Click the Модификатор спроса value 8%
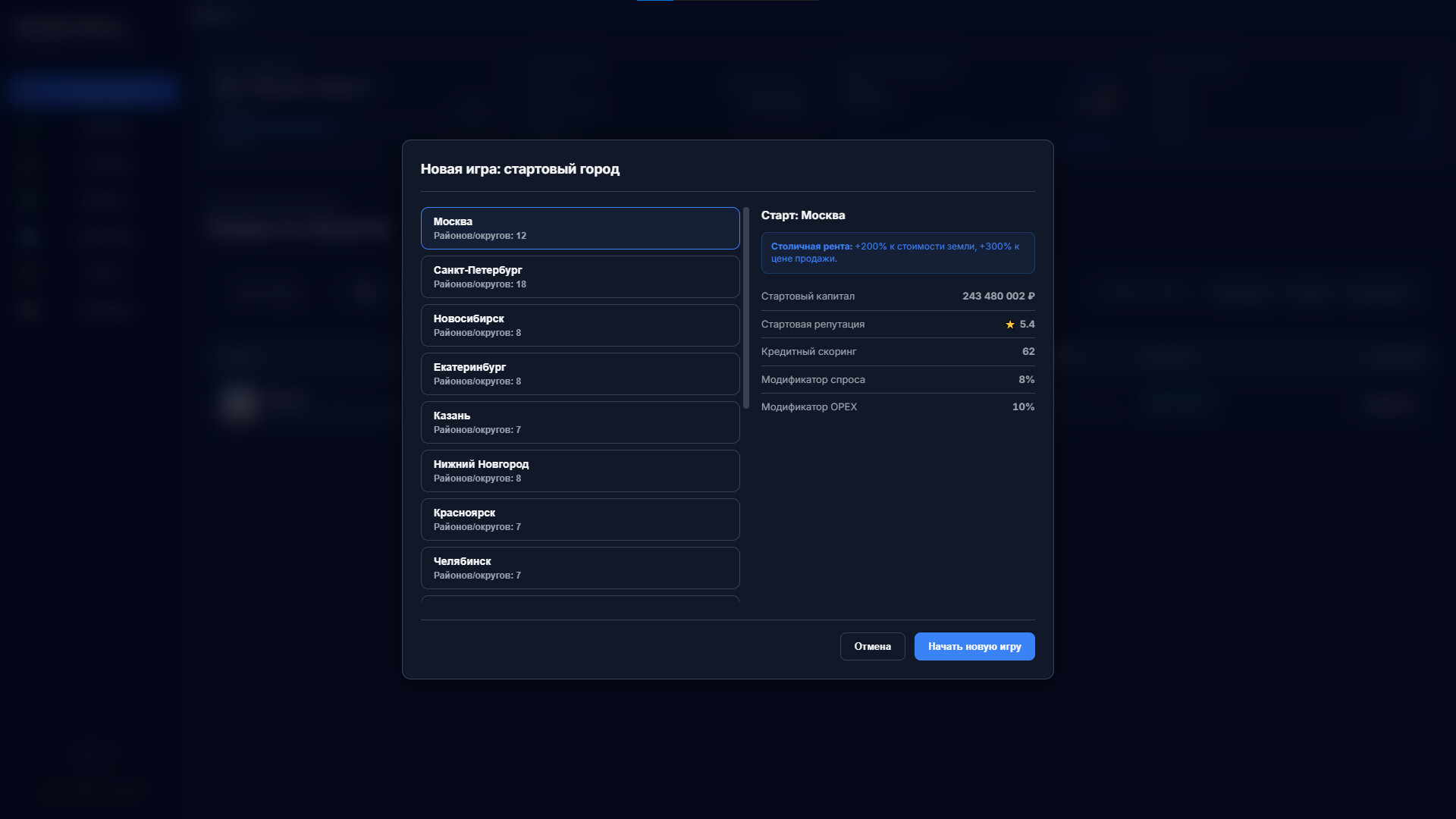Screen dimensions: 1456x819 (1027, 379)
